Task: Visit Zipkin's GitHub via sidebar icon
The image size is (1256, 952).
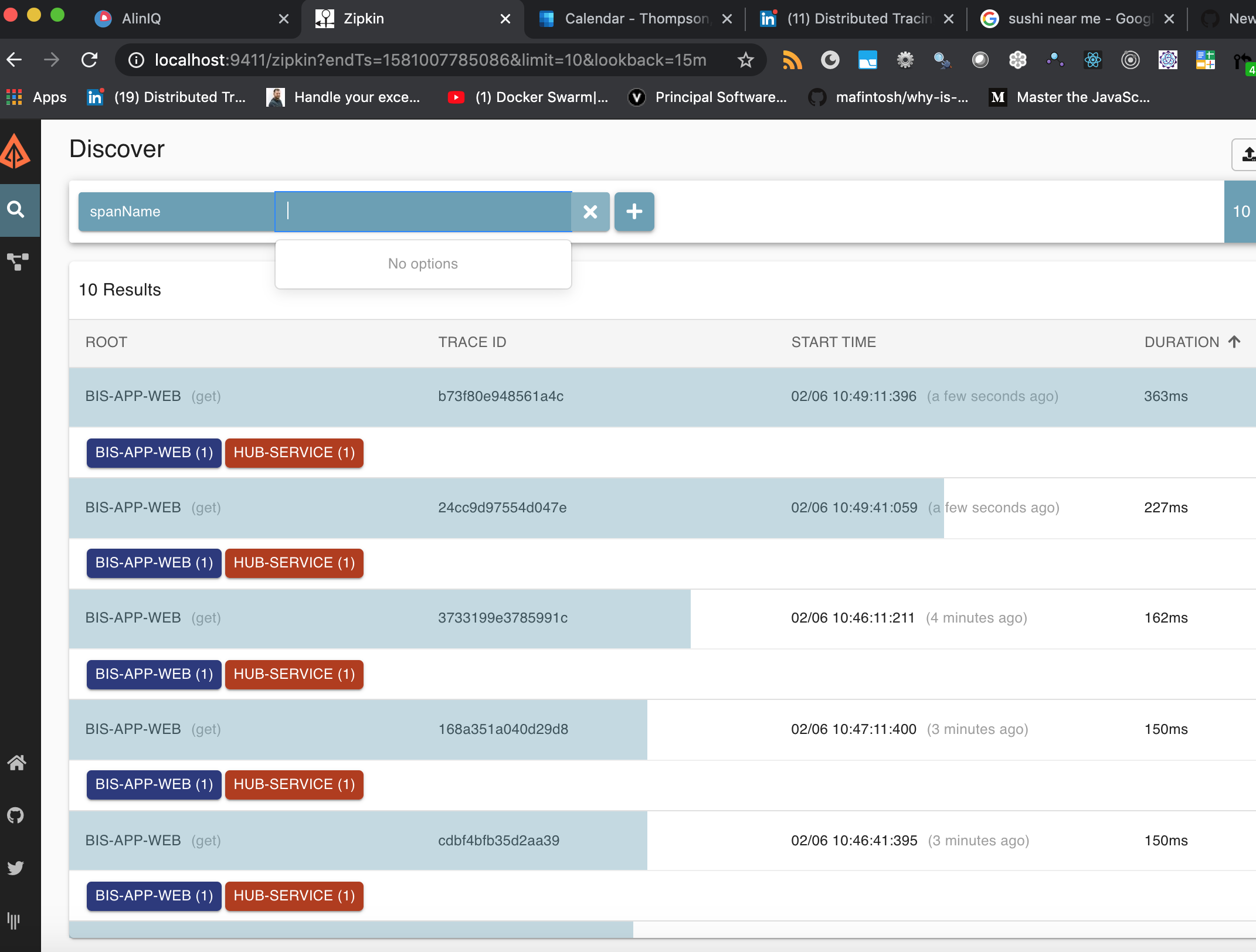Action: point(16,815)
